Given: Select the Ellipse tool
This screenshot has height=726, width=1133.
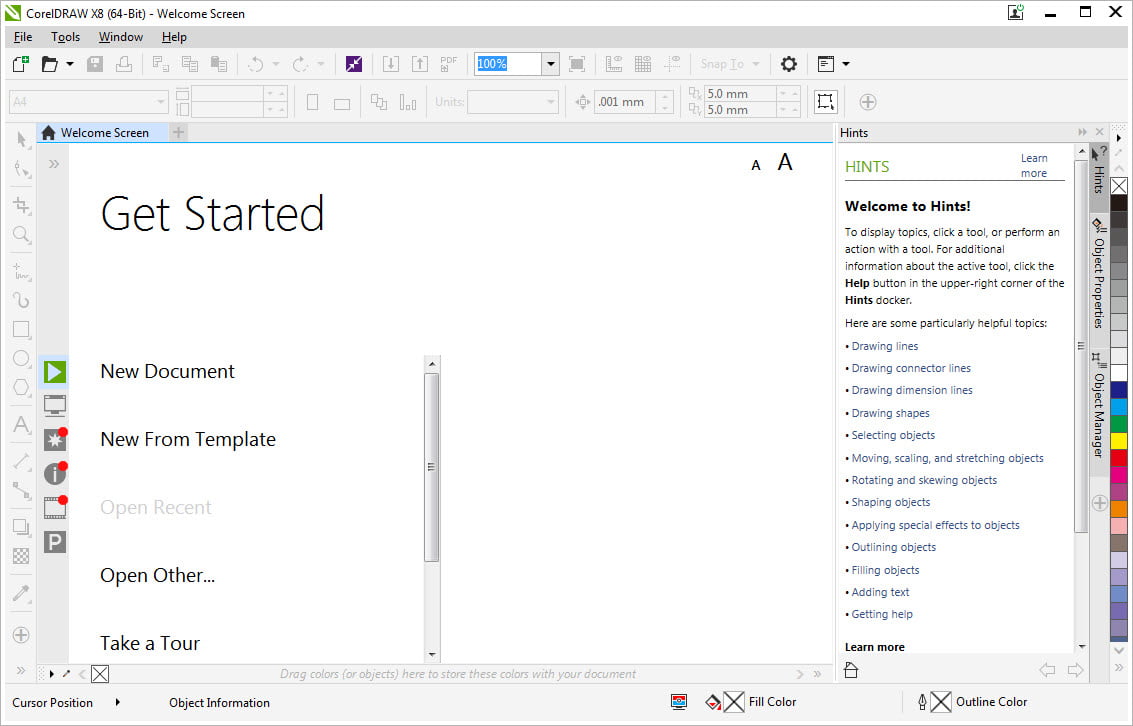Looking at the screenshot, I should pyautogui.click(x=22, y=358).
